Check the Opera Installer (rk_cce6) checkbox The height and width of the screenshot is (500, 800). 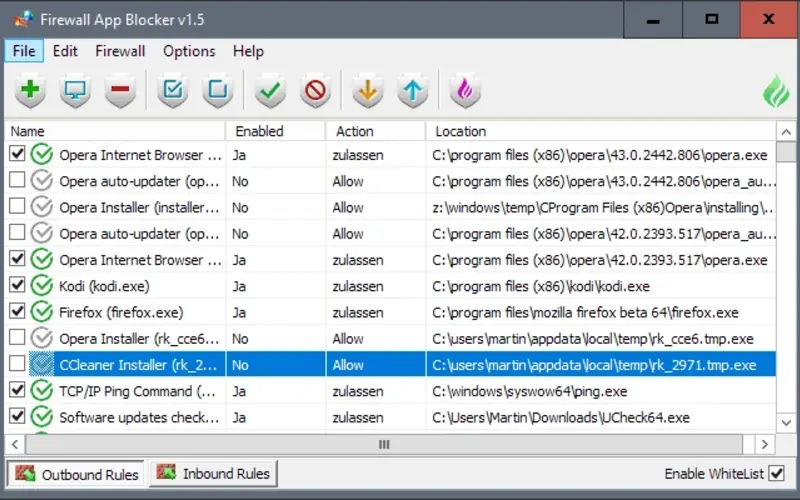tap(17, 337)
